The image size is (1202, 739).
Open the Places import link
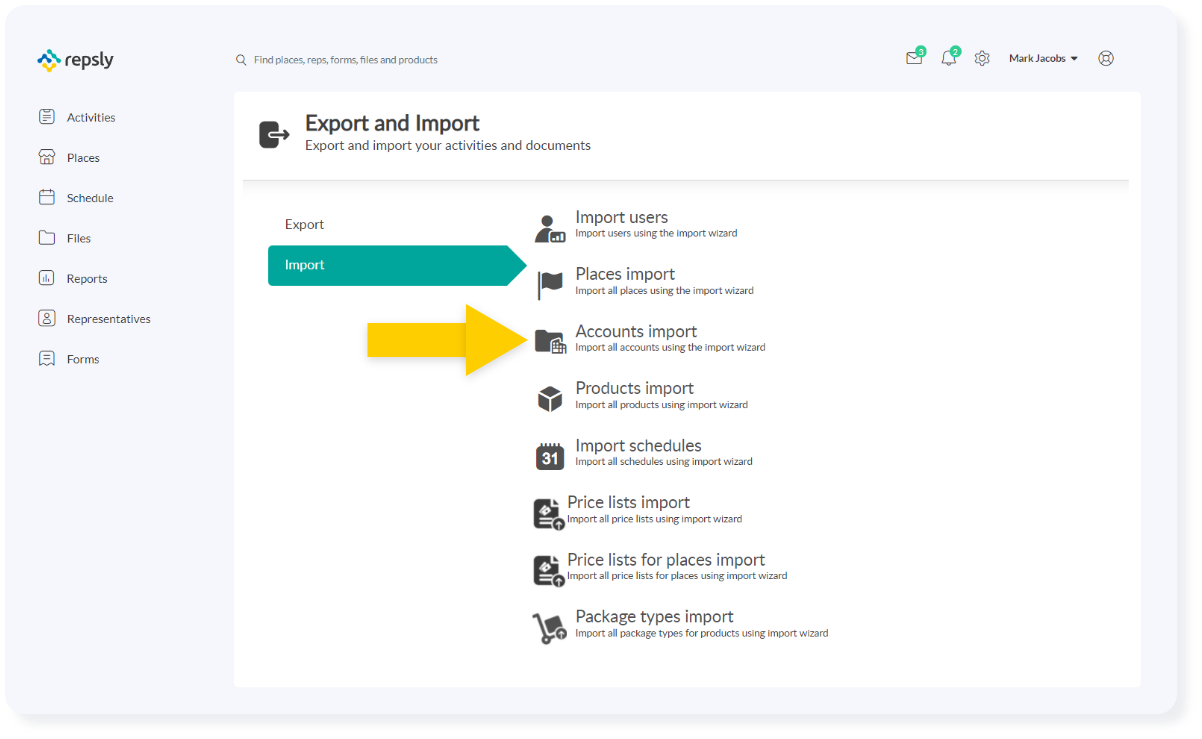pyautogui.click(x=625, y=274)
